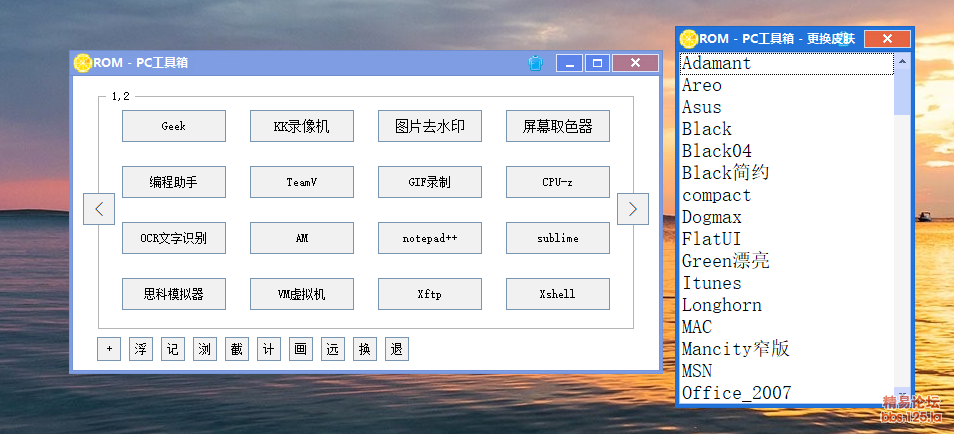Maximize the PC工具箱 window

click(597, 63)
